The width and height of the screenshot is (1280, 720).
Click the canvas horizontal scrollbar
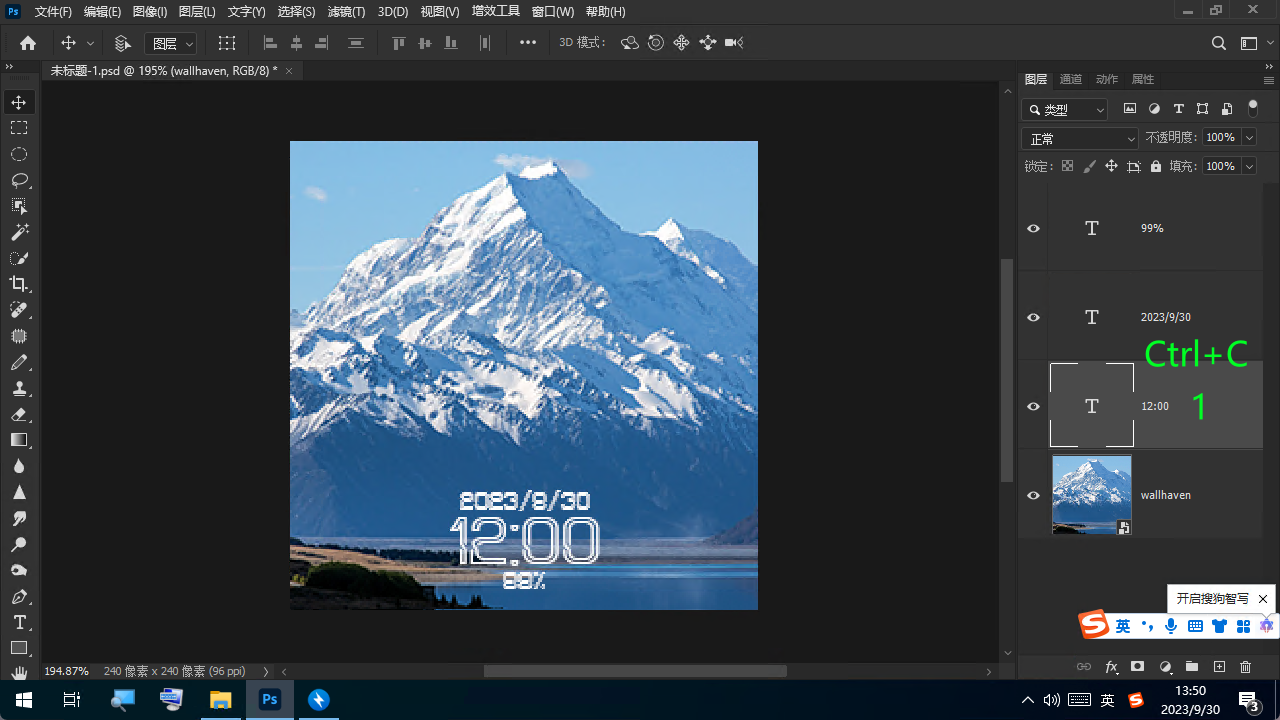pyautogui.click(x=635, y=672)
